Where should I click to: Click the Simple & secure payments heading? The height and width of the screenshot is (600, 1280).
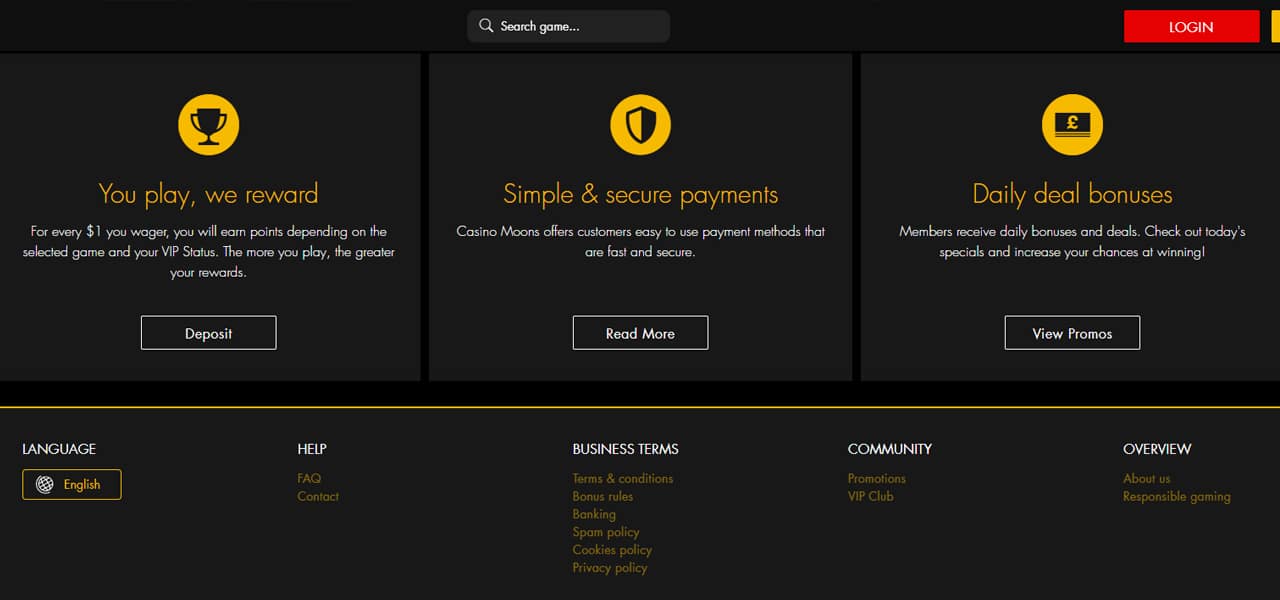pos(640,193)
